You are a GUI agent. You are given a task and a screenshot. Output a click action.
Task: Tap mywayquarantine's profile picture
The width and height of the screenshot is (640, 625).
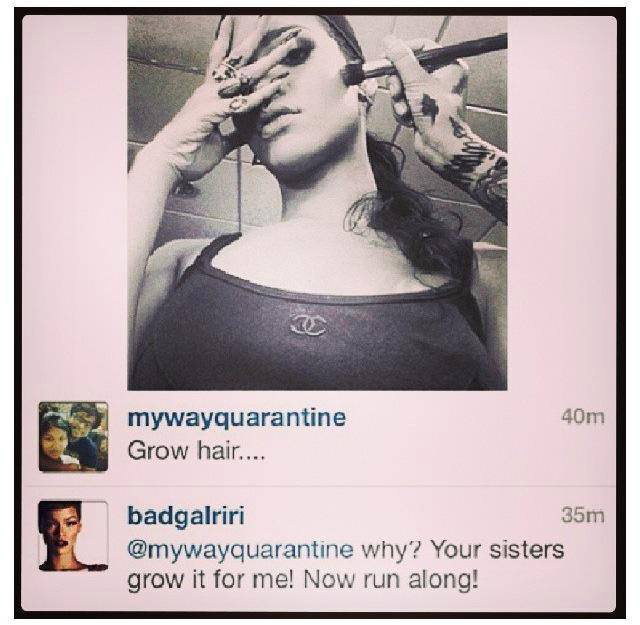coord(73,436)
